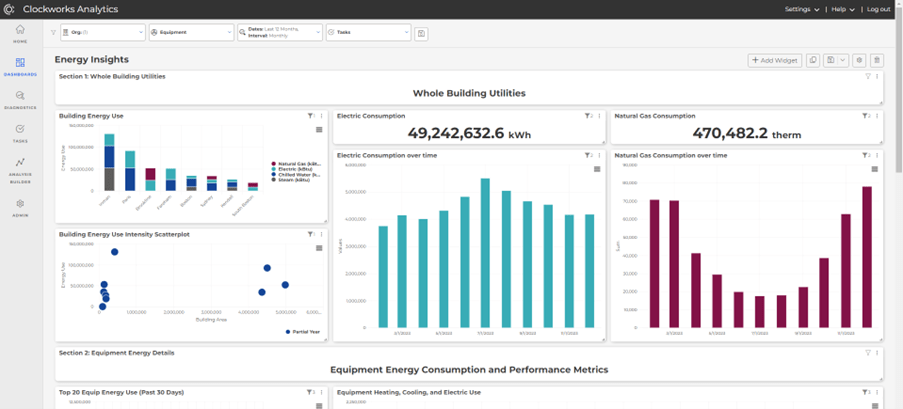Launch the Analysis Builder tool
This screenshot has width=903, height=409.
tap(20, 167)
